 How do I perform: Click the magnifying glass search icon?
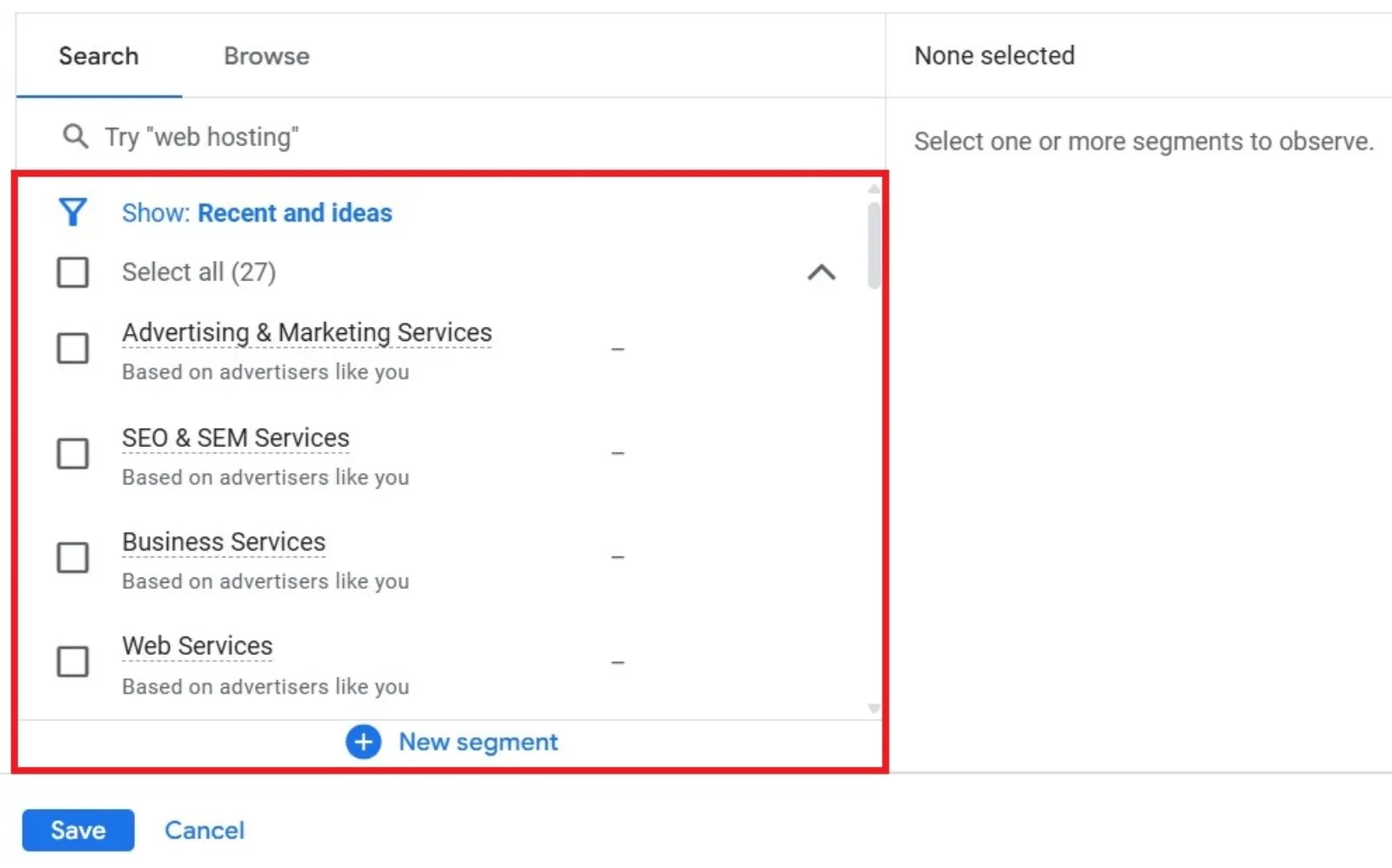(x=76, y=137)
